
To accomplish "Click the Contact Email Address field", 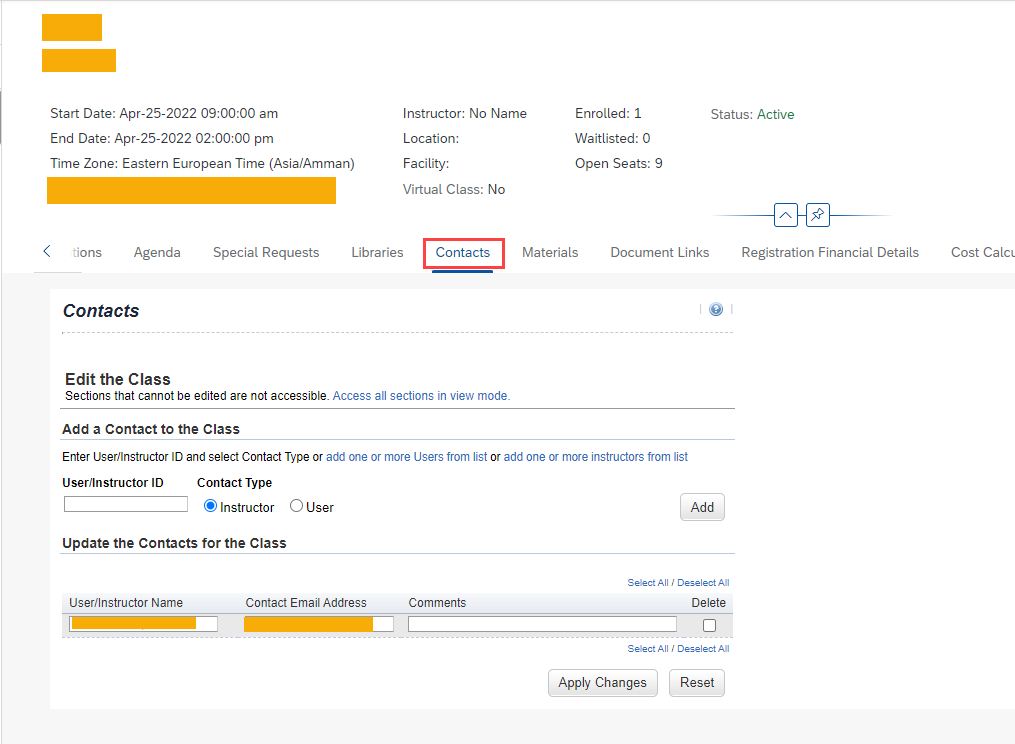I will 318,624.
